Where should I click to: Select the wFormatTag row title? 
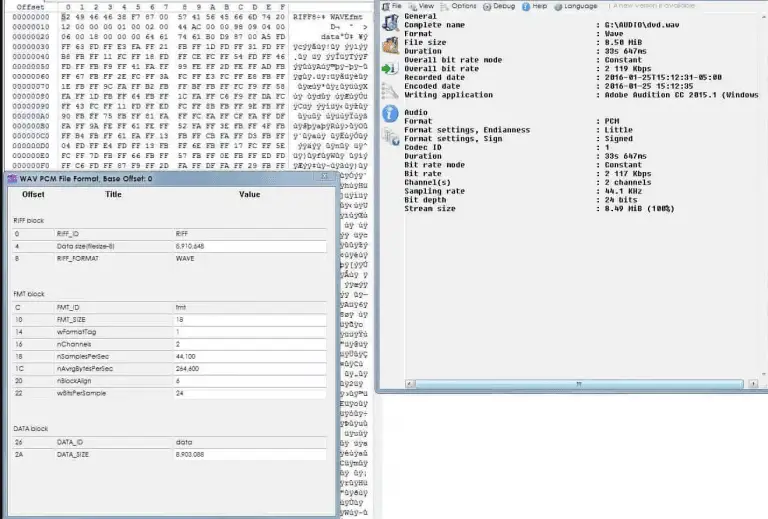click(x=76, y=332)
